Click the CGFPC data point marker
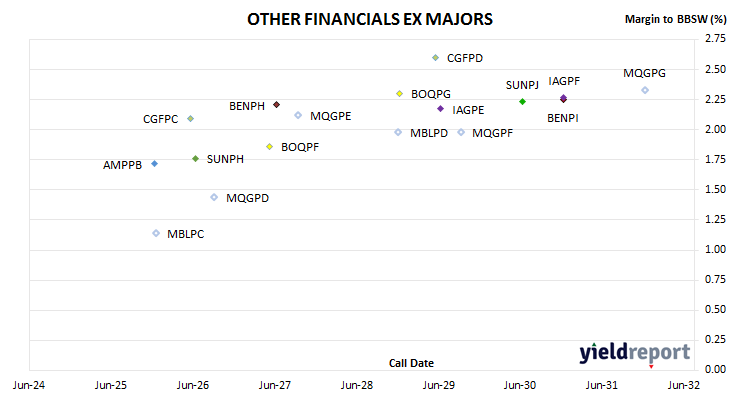Screen dimensions: 730x399 [x=190, y=119]
